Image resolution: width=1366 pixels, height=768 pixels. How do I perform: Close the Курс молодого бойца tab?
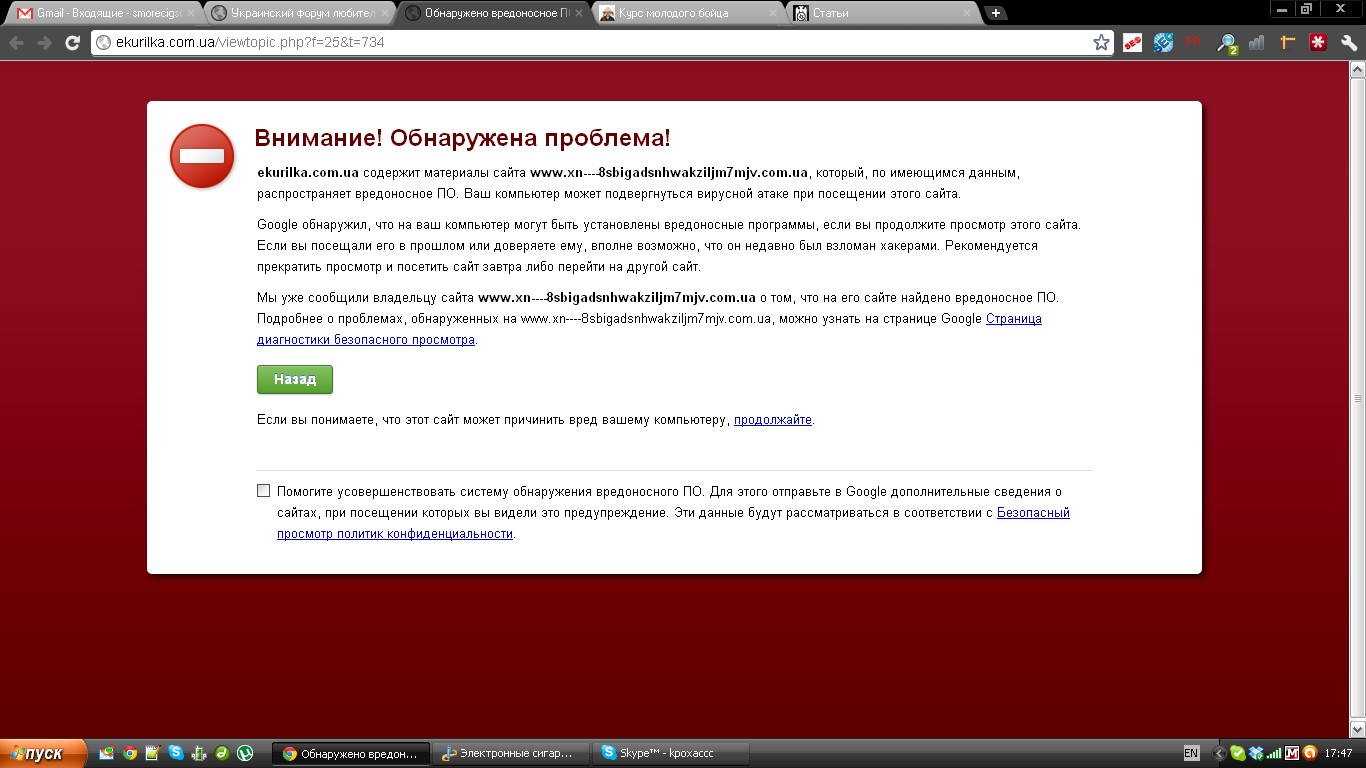tap(772, 13)
